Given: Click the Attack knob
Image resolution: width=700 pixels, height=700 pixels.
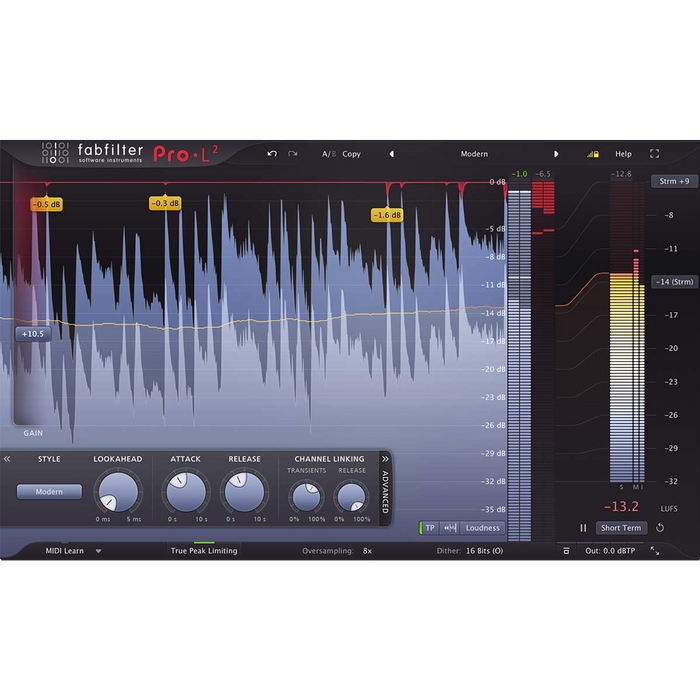Looking at the screenshot, I should pos(186,492).
